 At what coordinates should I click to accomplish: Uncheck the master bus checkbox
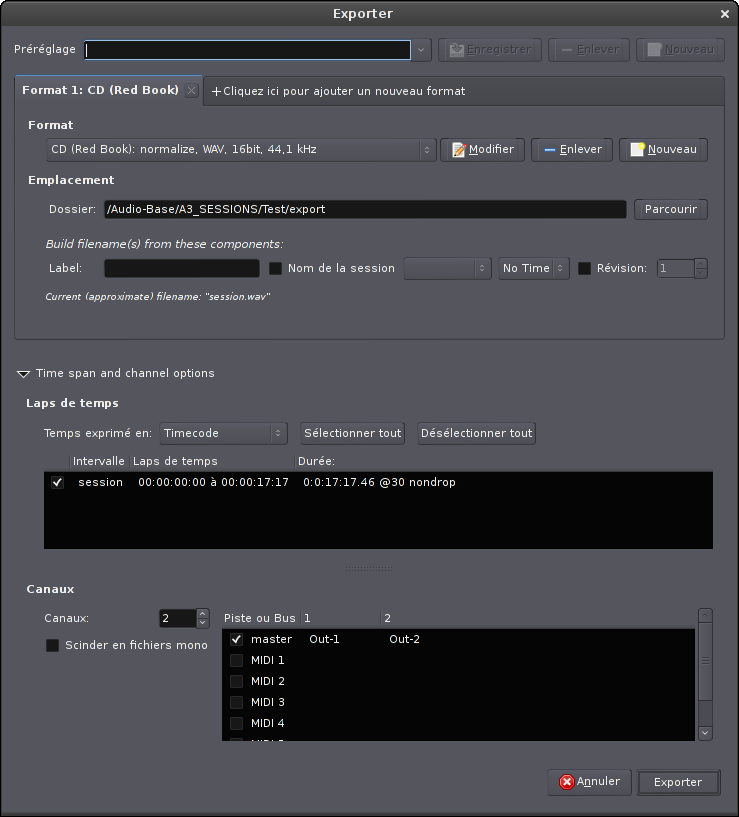pyautogui.click(x=236, y=639)
